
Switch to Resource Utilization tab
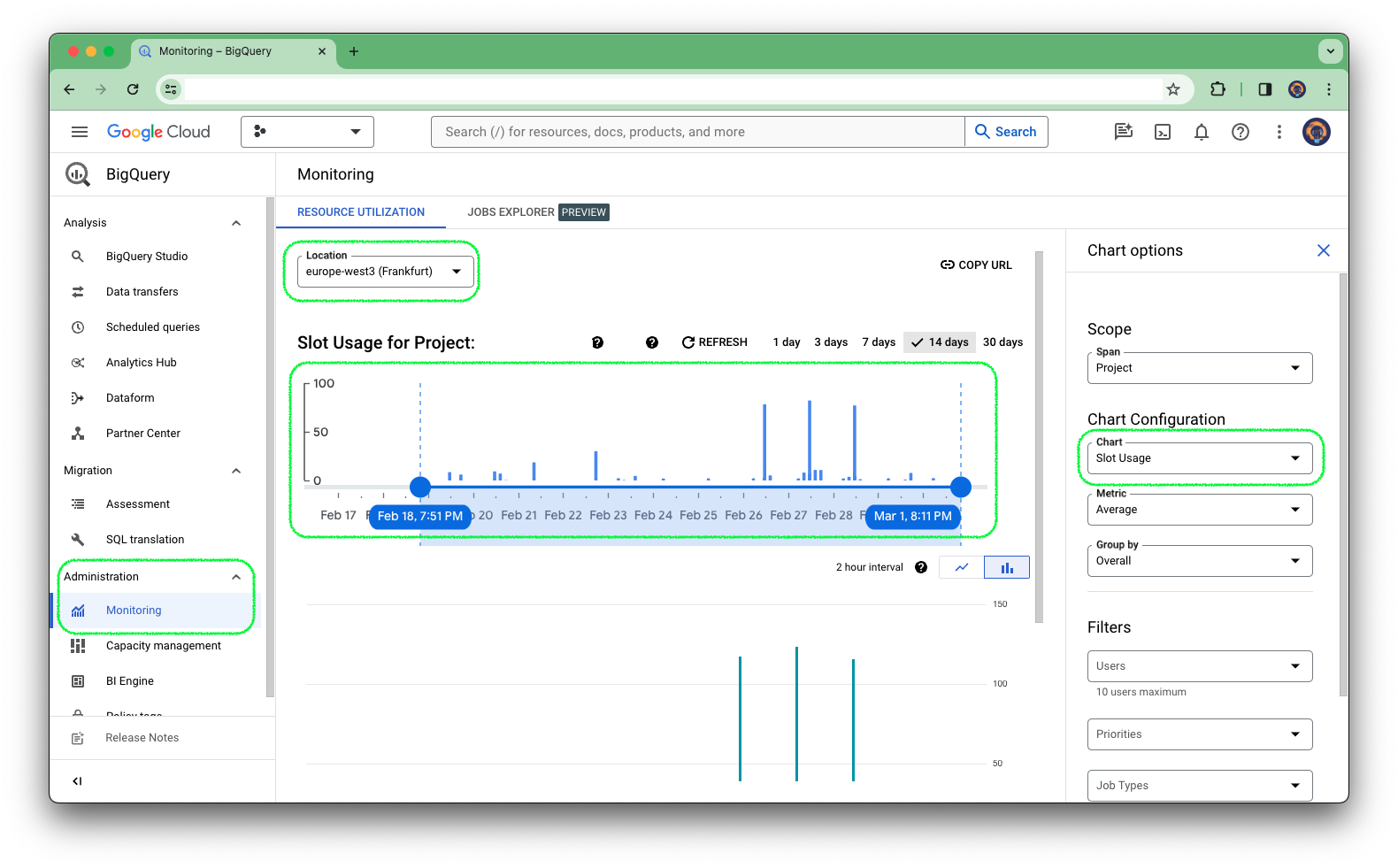(361, 212)
